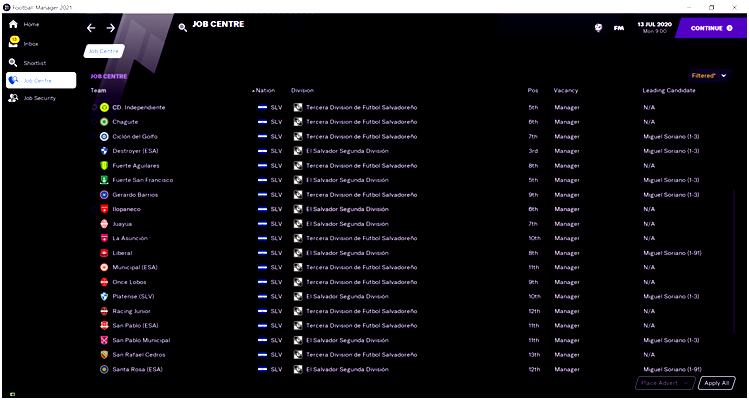749x400 pixels.
Task: Select Ciclón del Golfo row checkbox
Action: [x=94, y=137]
